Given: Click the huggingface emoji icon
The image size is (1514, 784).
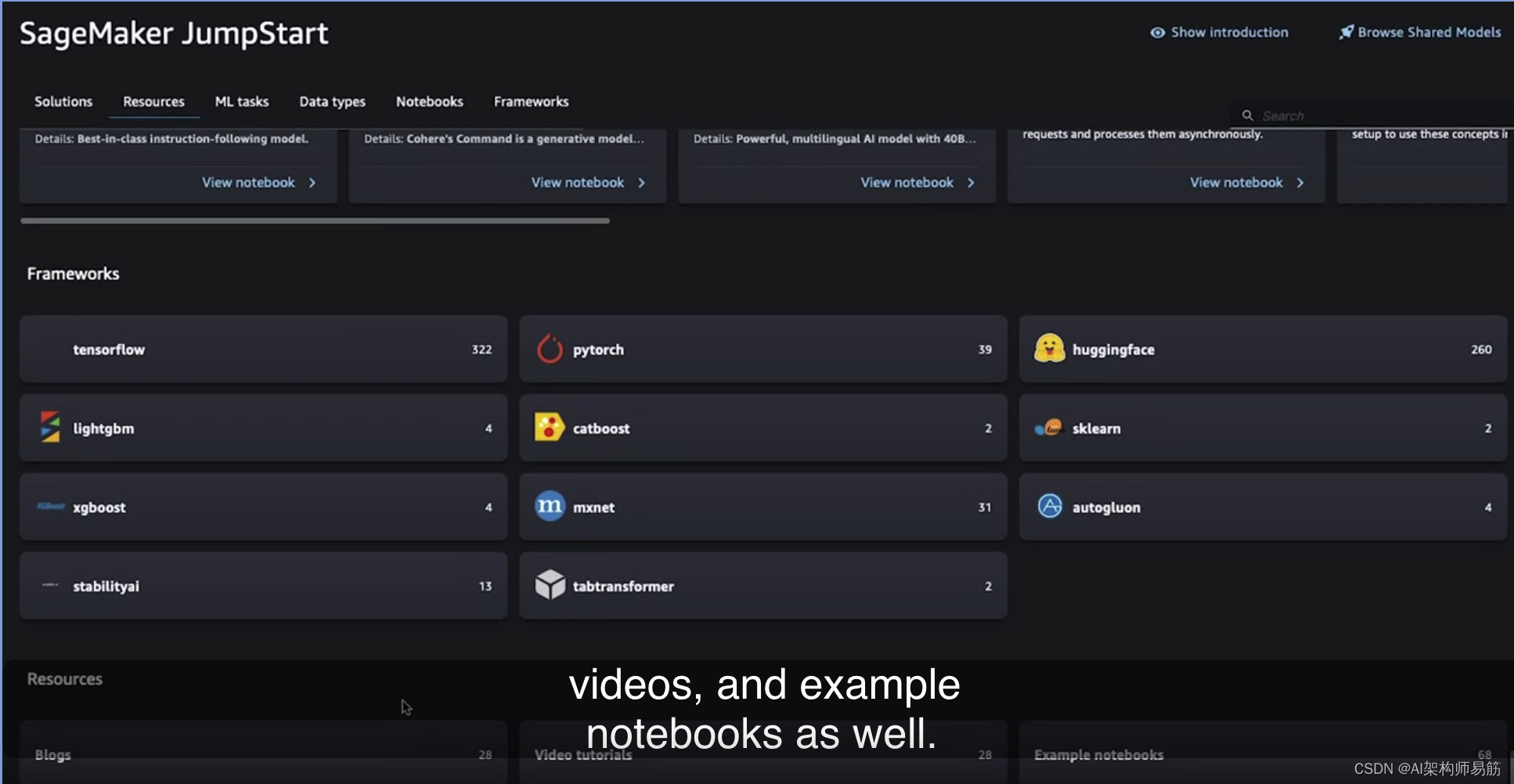Looking at the screenshot, I should tap(1049, 348).
